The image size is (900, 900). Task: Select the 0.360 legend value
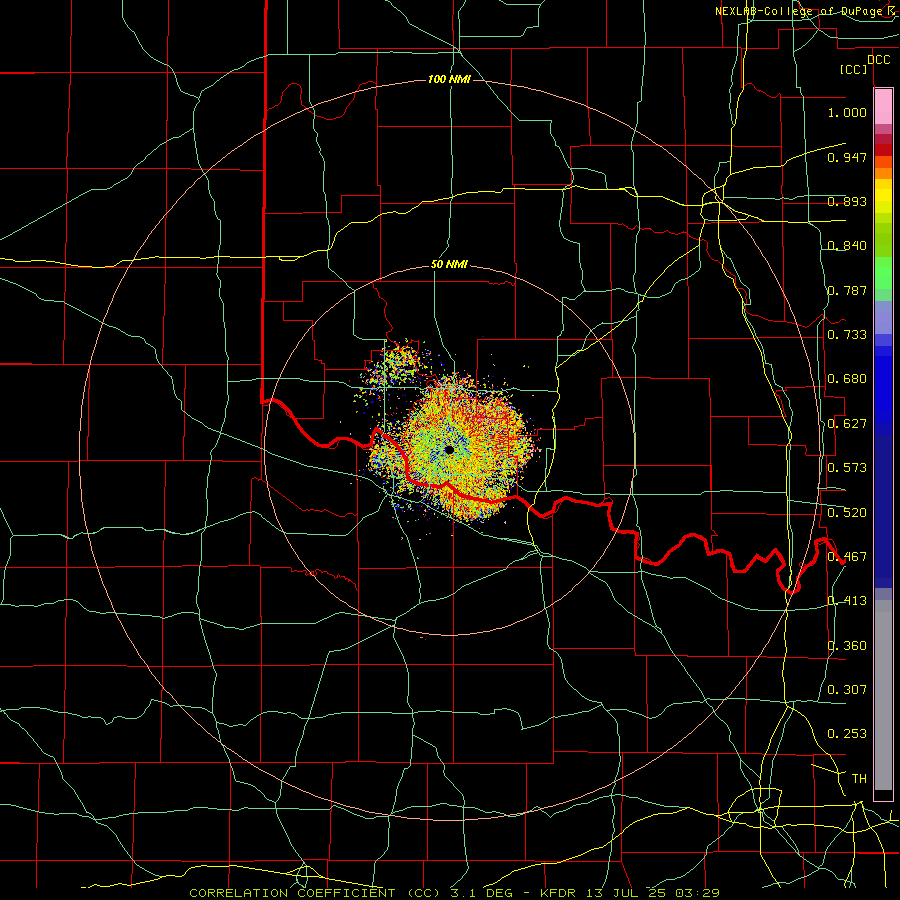847,646
